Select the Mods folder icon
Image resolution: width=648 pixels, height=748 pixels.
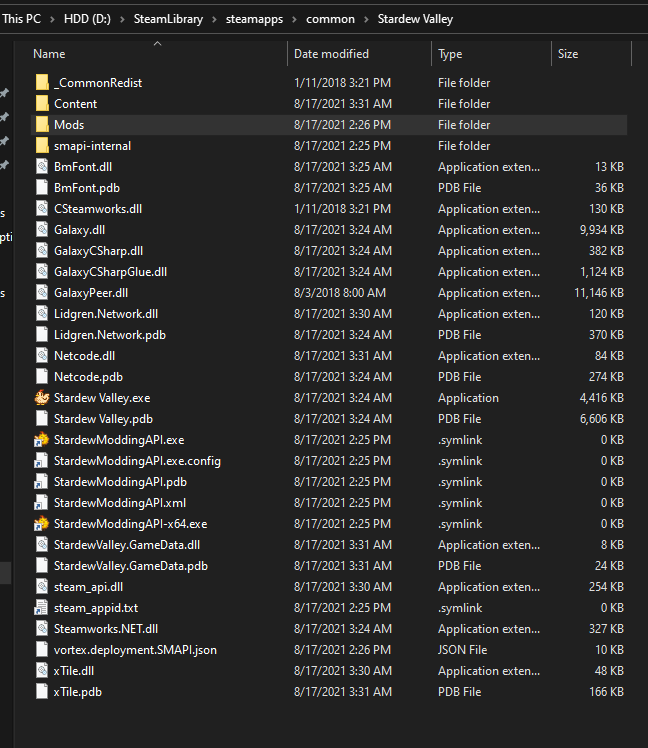coord(42,125)
